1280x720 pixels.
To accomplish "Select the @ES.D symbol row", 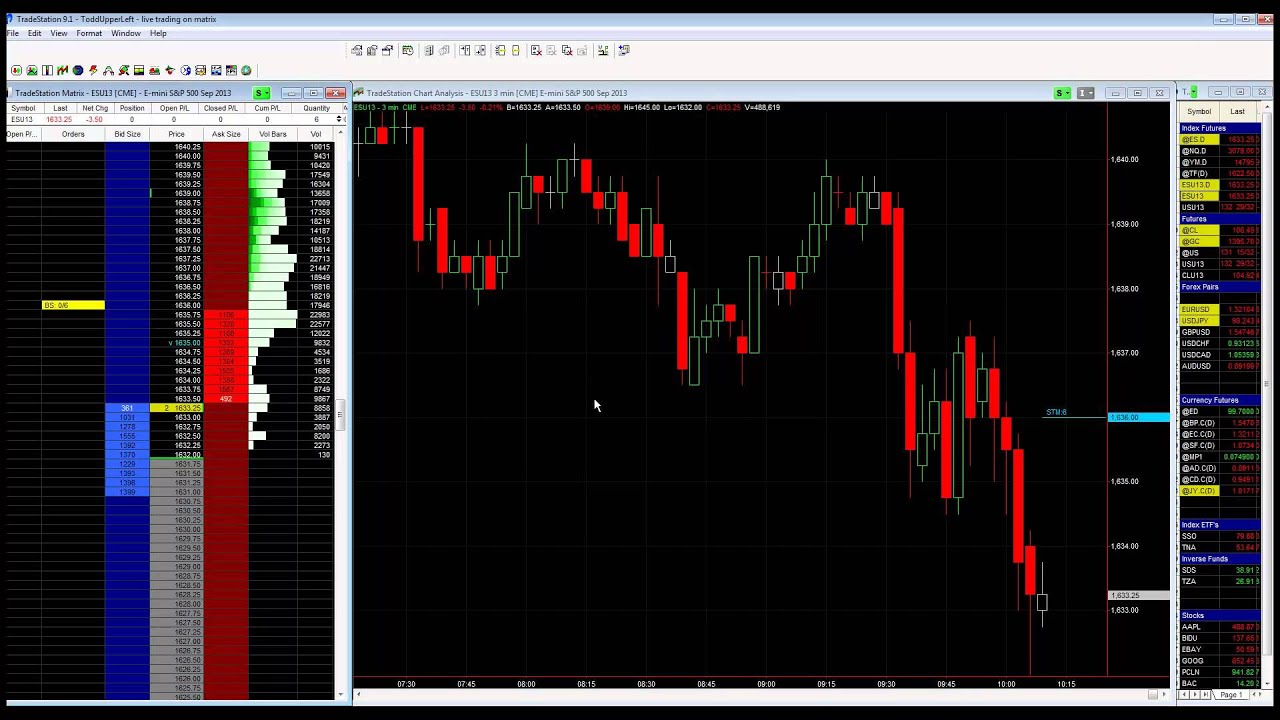I will pyautogui.click(x=1219, y=140).
